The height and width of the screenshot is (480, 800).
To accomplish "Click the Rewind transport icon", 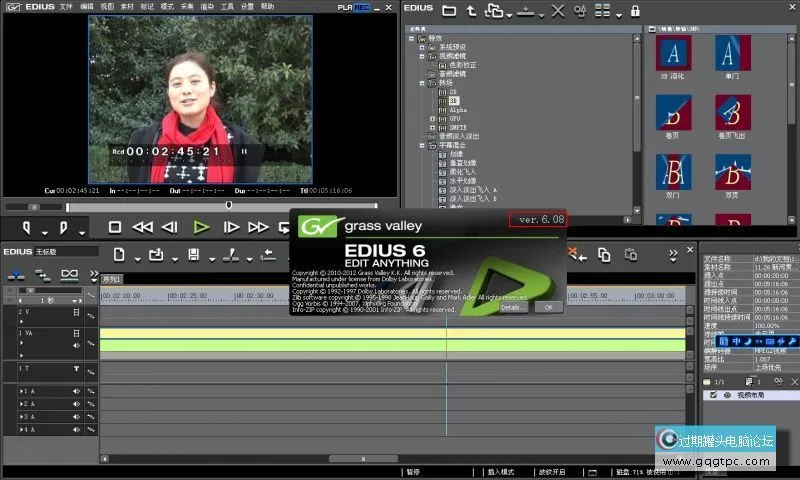I will (143, 227).
